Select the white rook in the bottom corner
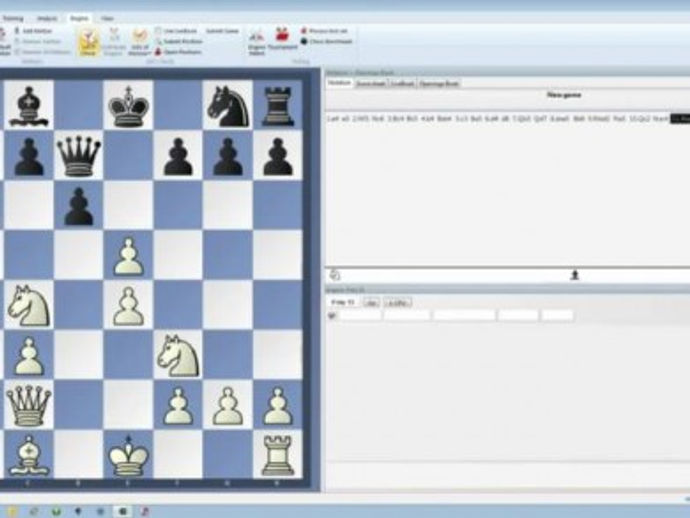The image size is (690, 518). (x=278, y=456)
